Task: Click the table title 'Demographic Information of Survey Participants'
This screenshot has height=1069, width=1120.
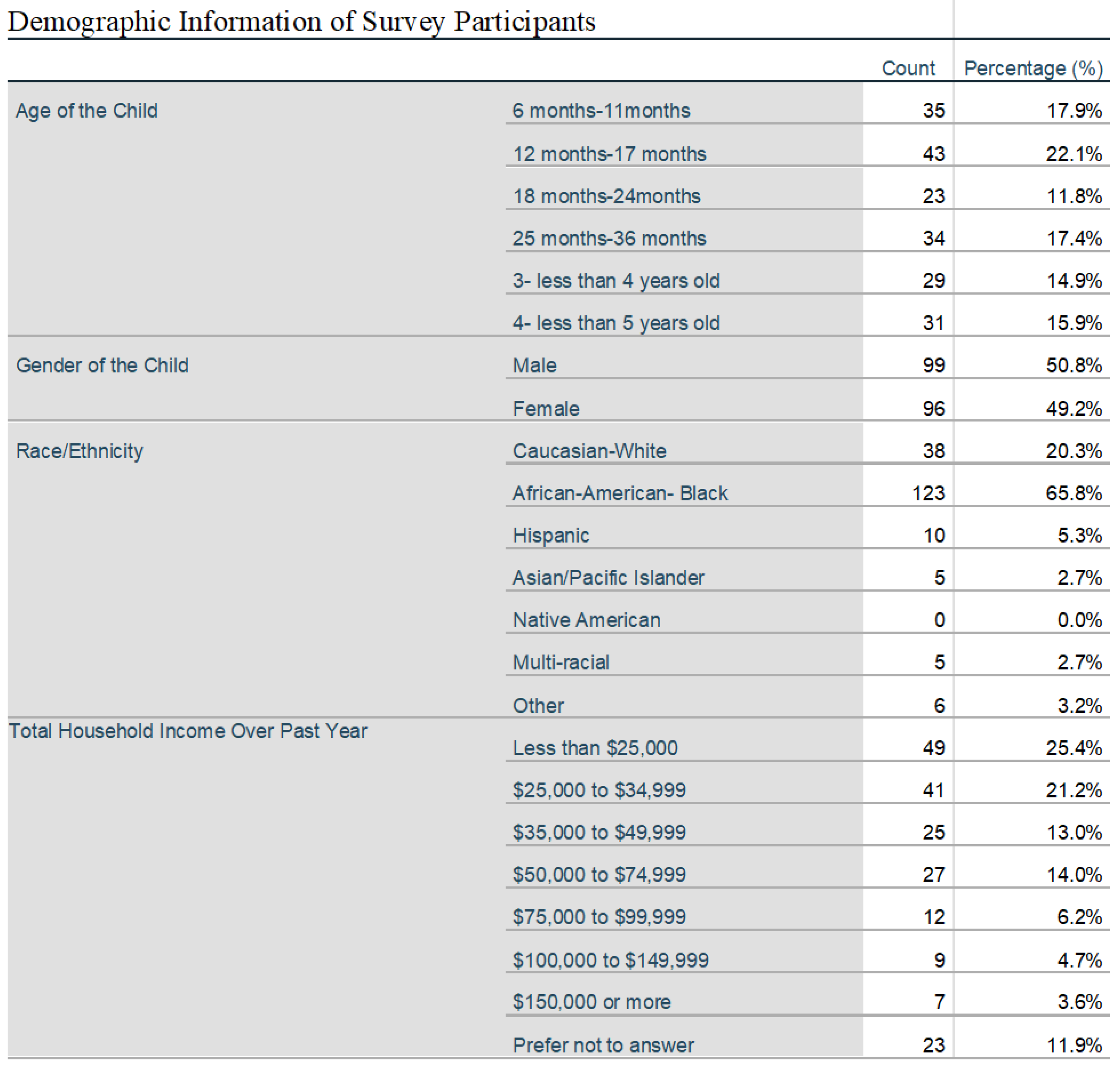Action: point(301,23)
